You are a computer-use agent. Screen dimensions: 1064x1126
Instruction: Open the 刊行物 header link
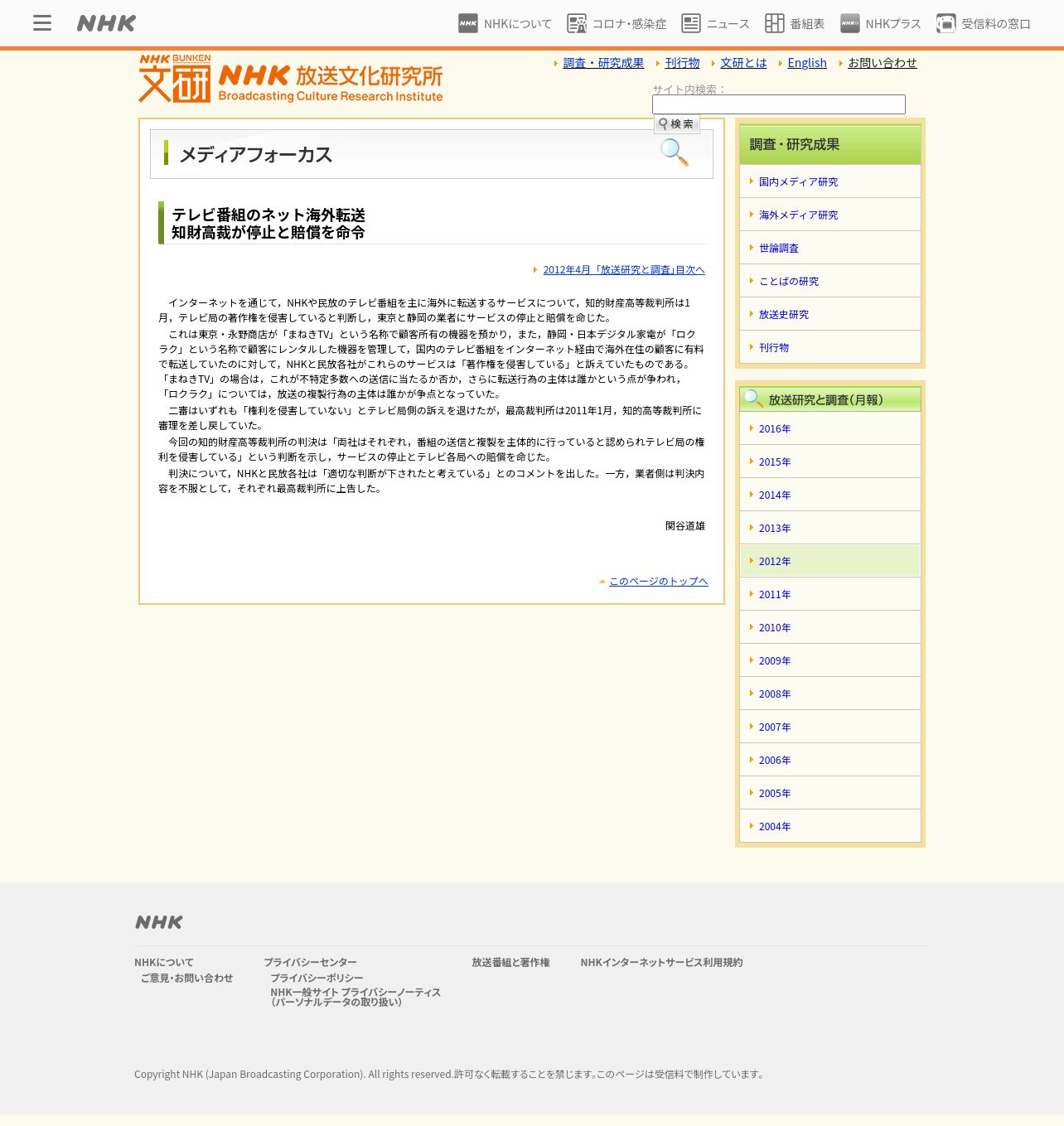pyautogui.click(x=682, y=63)
